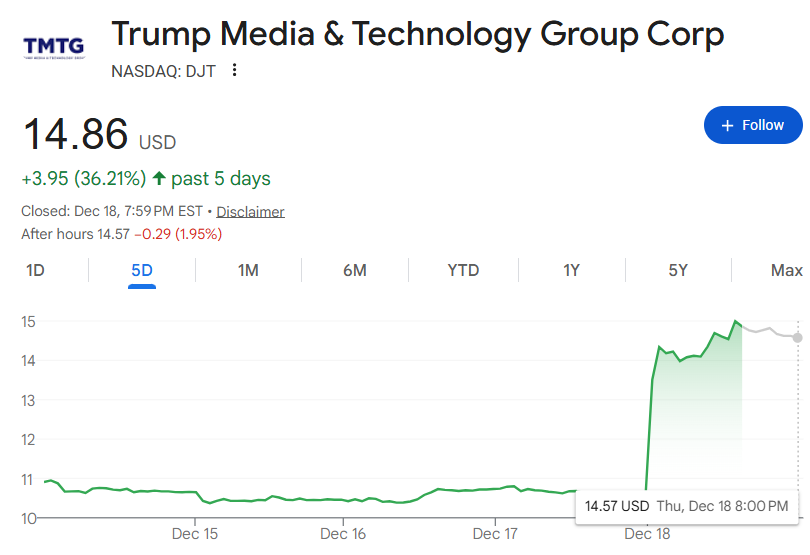
Task: Click the 14.86 current price value
Action: coord(76,135)
